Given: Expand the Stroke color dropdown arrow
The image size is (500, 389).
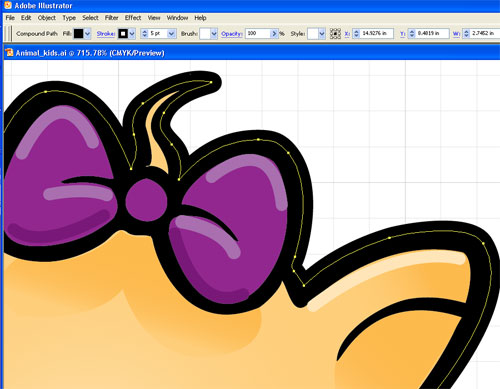Looking at the screenshot, I should [132, 33].
